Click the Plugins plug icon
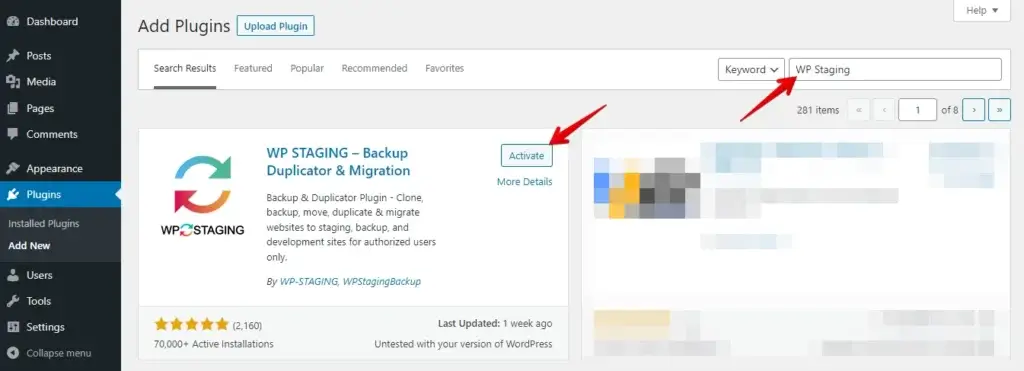1024x371 pixels. tap(13, 195)
